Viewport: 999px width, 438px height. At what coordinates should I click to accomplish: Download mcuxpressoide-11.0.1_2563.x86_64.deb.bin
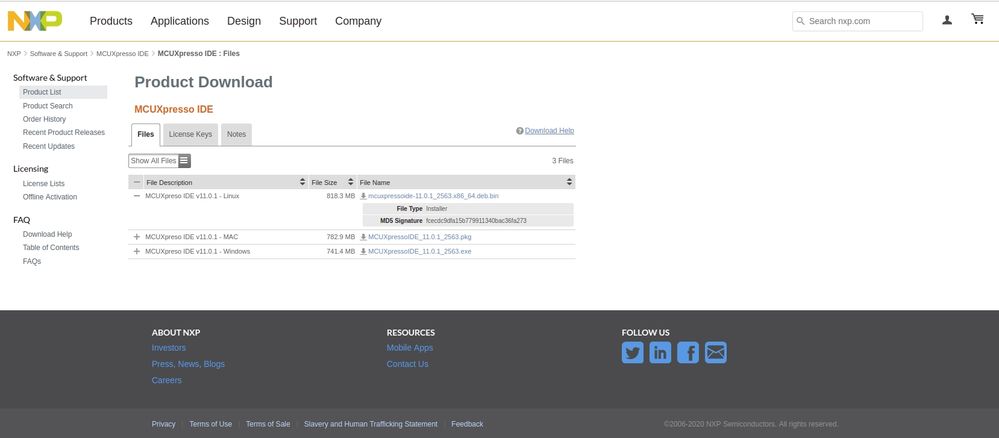pos(433,196)
